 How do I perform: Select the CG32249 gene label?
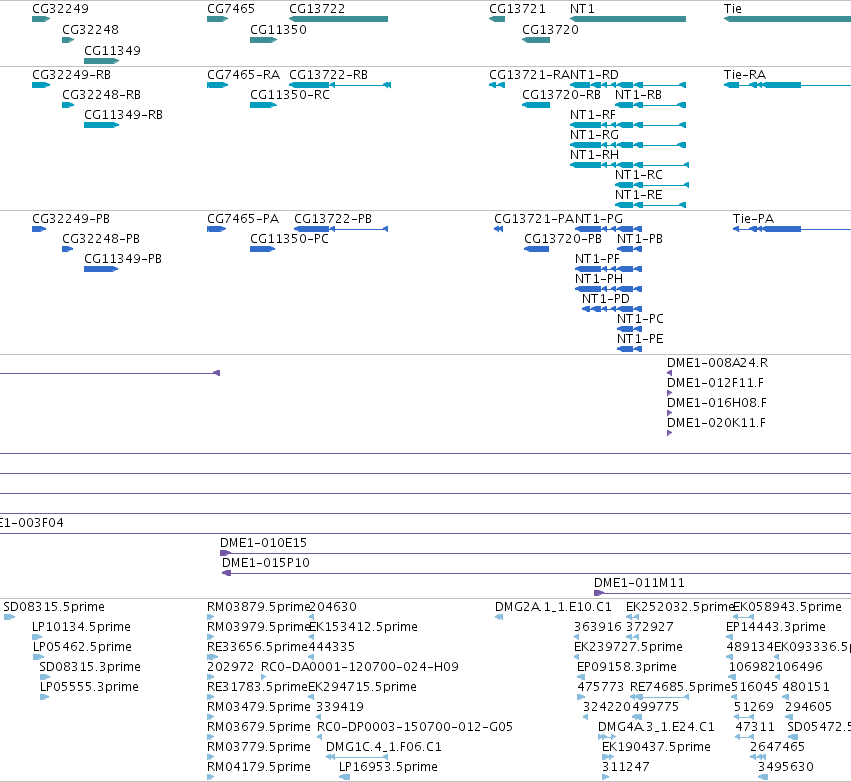point(60,9)
